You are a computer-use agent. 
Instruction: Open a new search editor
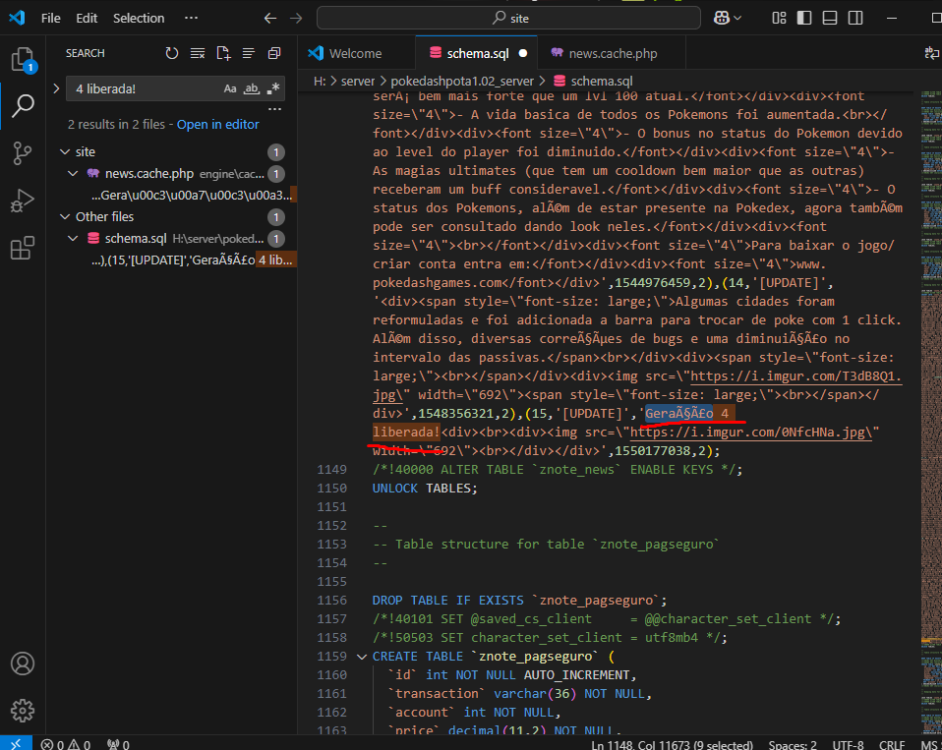[223, 53]
